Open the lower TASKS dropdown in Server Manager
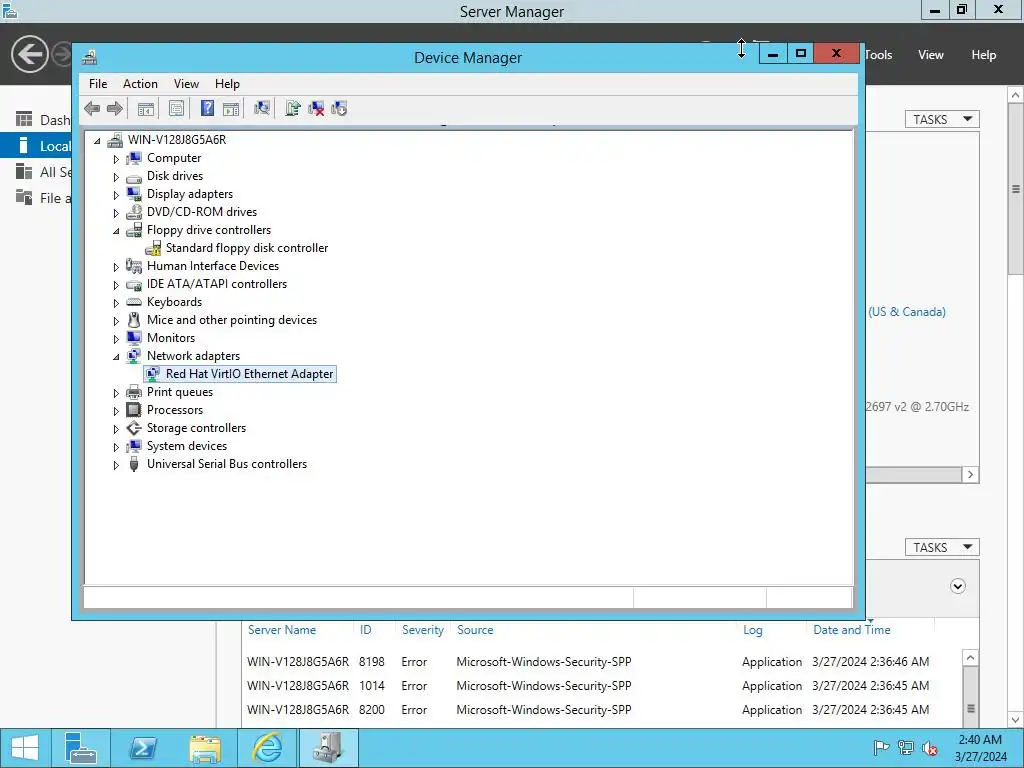This screenshot has height=768, width=1024. (942, 547)
